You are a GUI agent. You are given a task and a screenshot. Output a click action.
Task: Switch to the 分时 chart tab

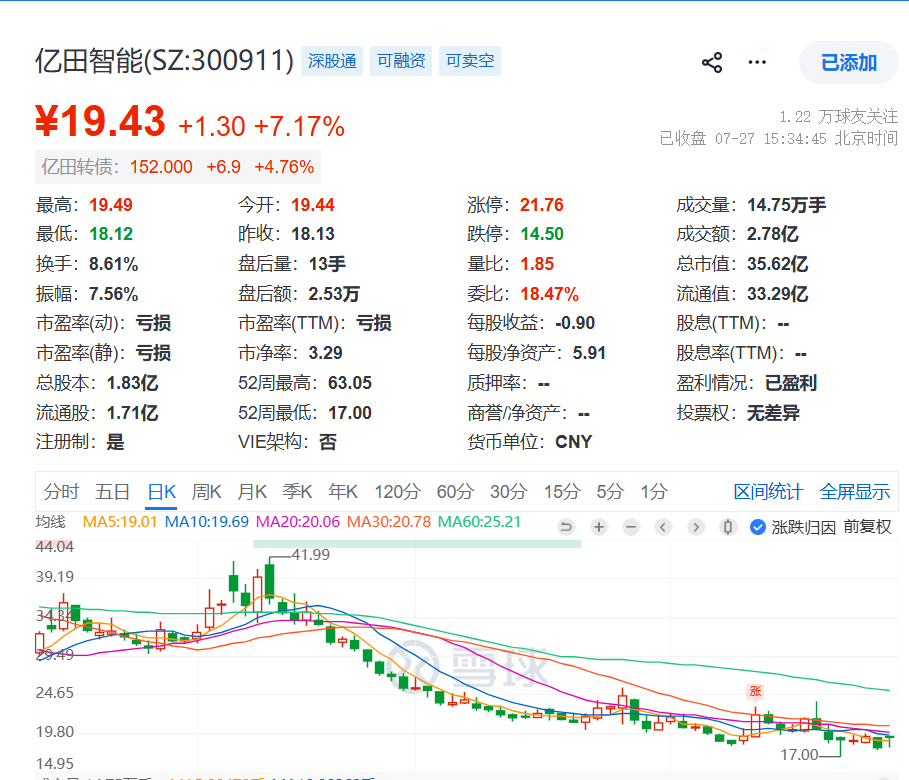[x=61, y=492]
